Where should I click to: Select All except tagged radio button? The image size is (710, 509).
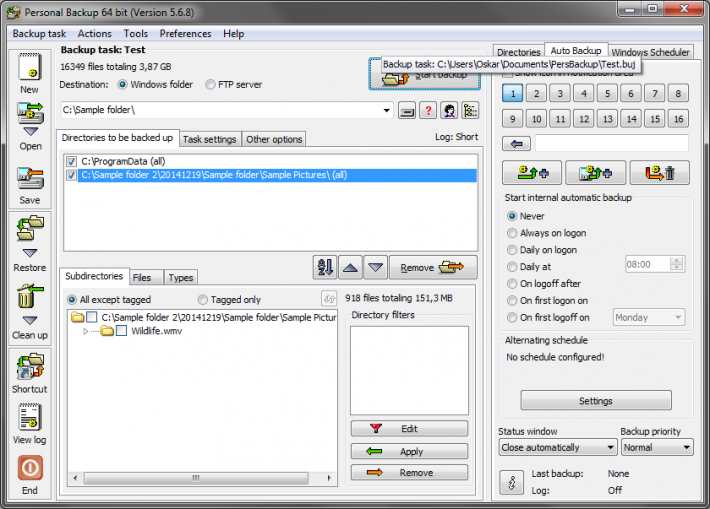click(x=72, y=299)
